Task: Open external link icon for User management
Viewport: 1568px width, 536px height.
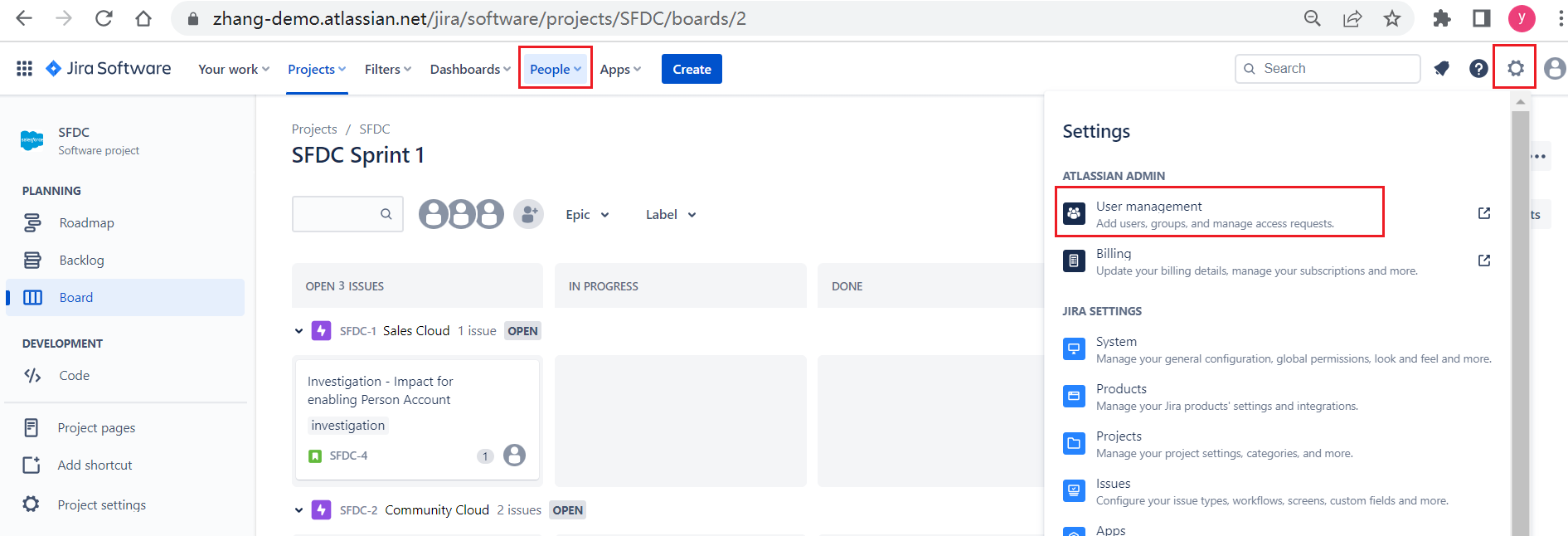Action: (x=1484, y=213)
